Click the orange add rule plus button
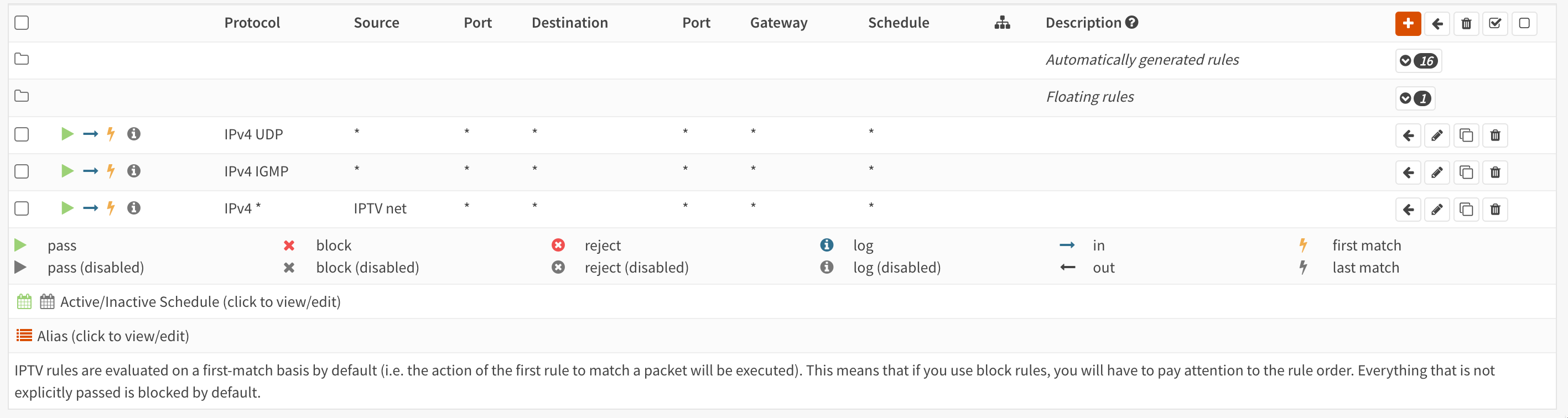Image resolution: width=1568 pixels, height=418 pixels. [1408, 24]
